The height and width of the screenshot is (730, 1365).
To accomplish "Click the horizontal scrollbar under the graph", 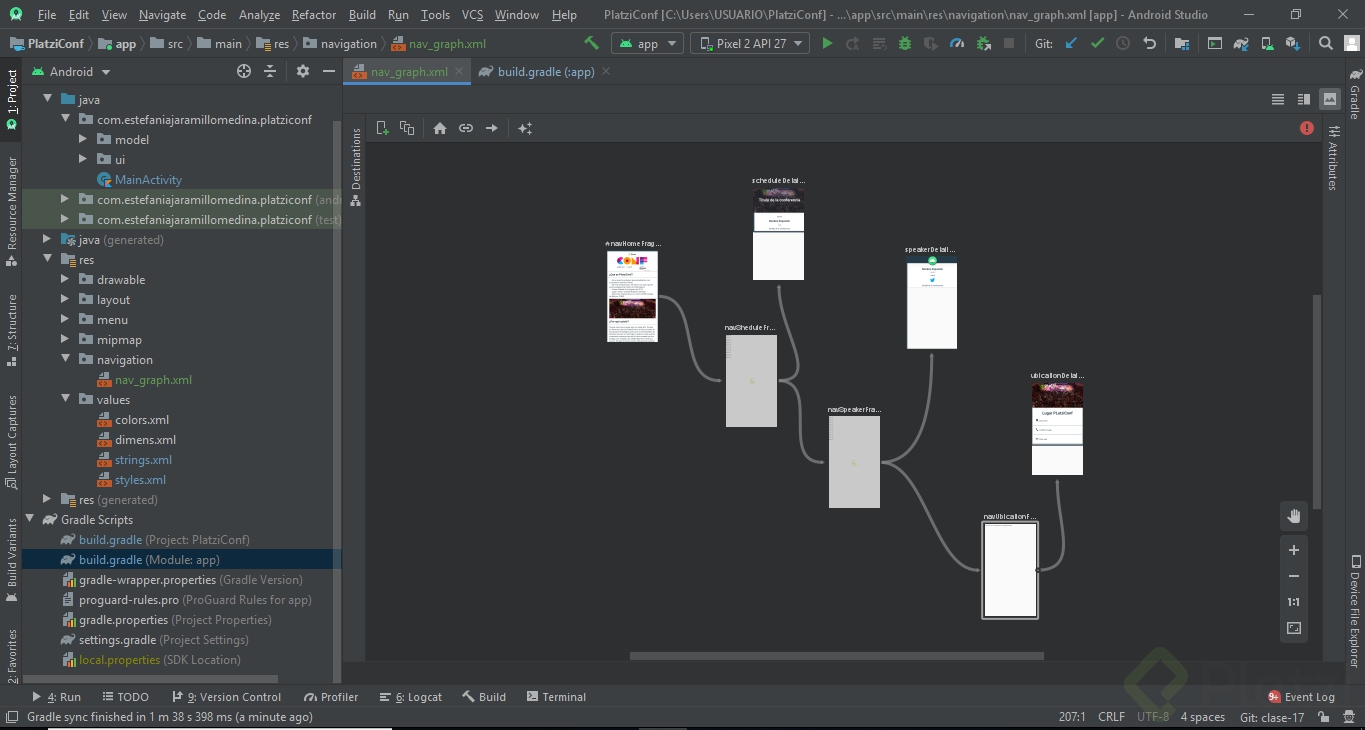I will coord(836,657).
